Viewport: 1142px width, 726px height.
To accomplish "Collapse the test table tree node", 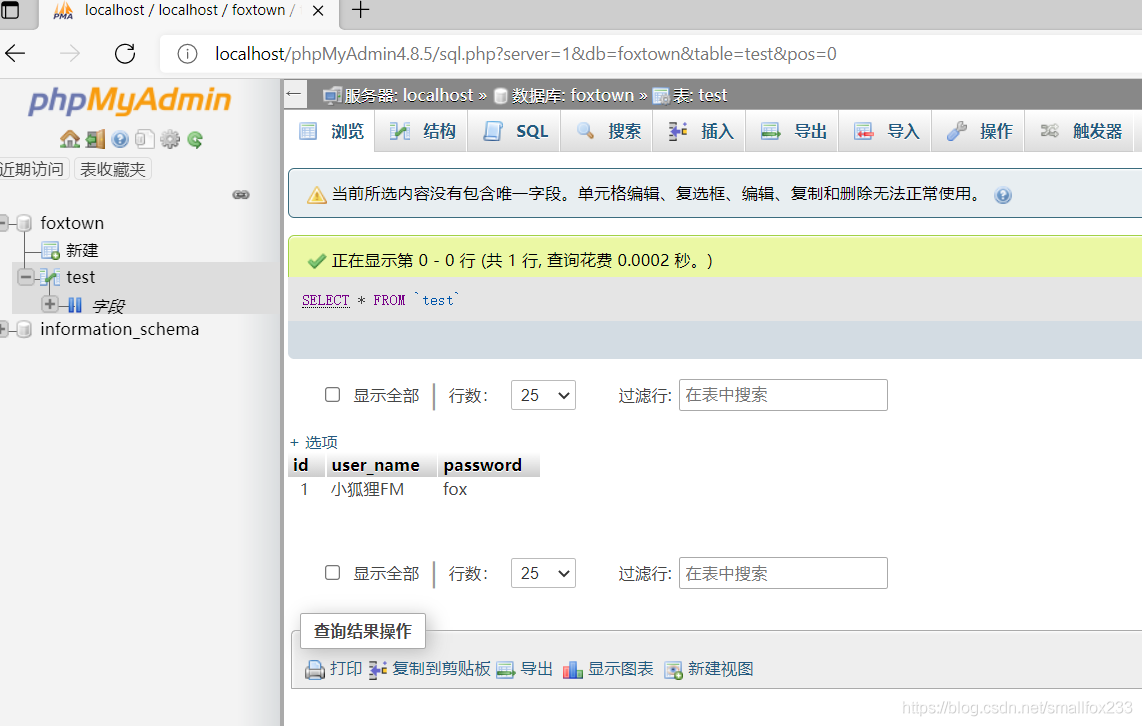I will (26, 277).
